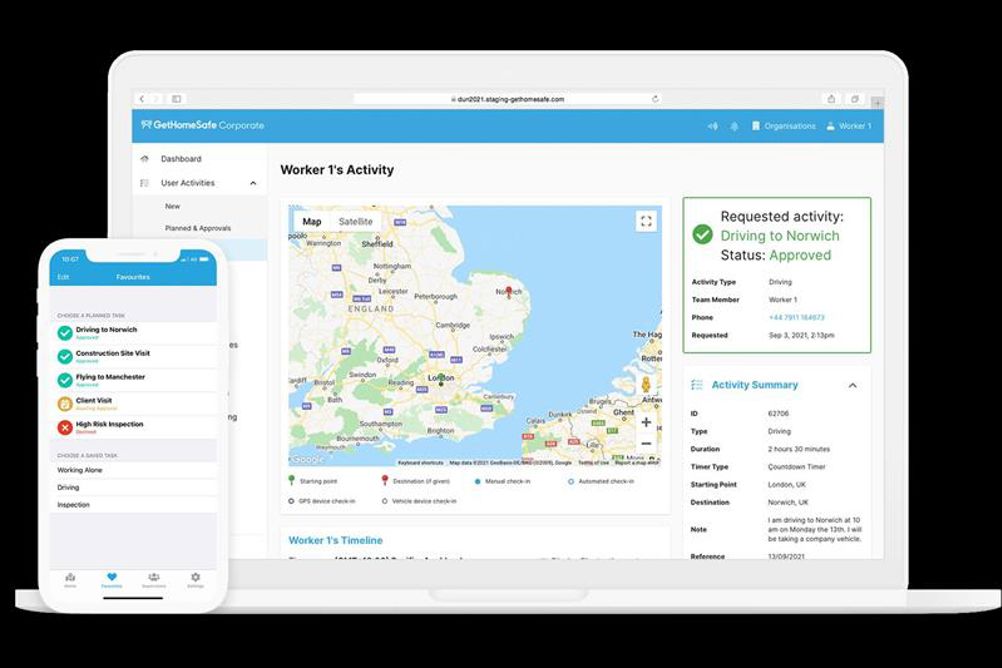Go back with the browser back arrow

point(142,99)
